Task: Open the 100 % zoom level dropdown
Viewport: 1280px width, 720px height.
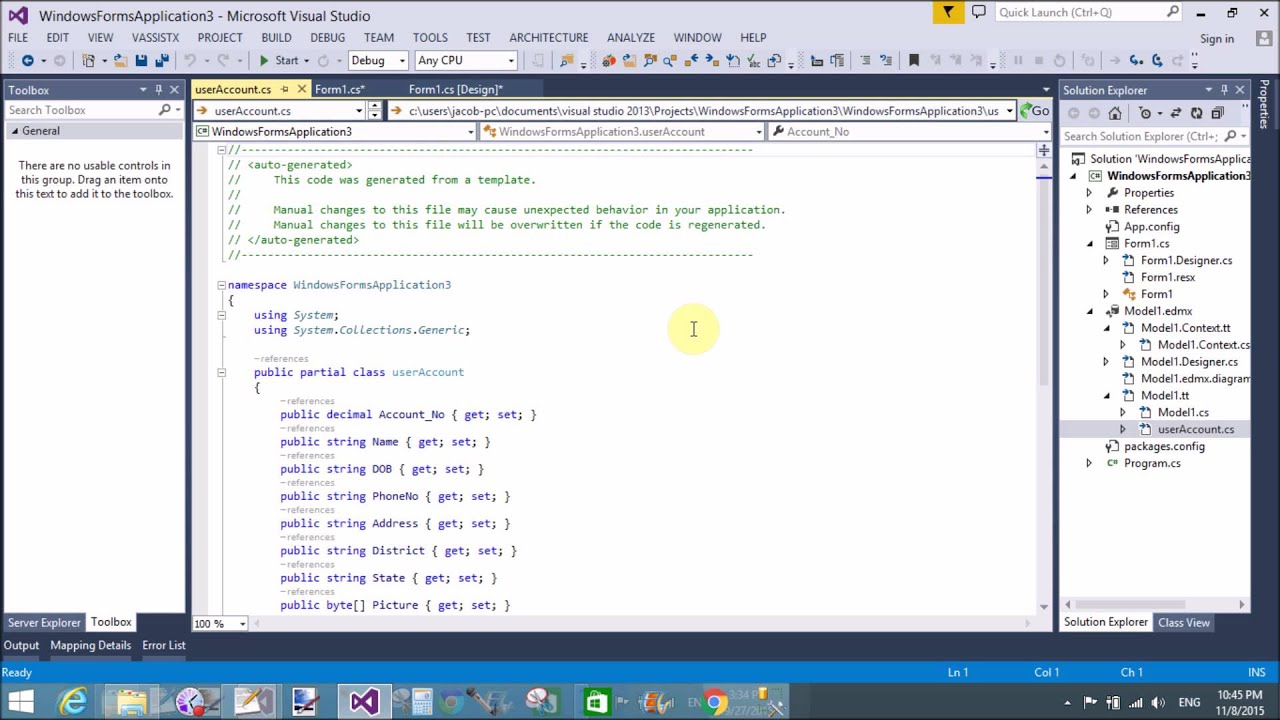Action: [x=241, y=623]
